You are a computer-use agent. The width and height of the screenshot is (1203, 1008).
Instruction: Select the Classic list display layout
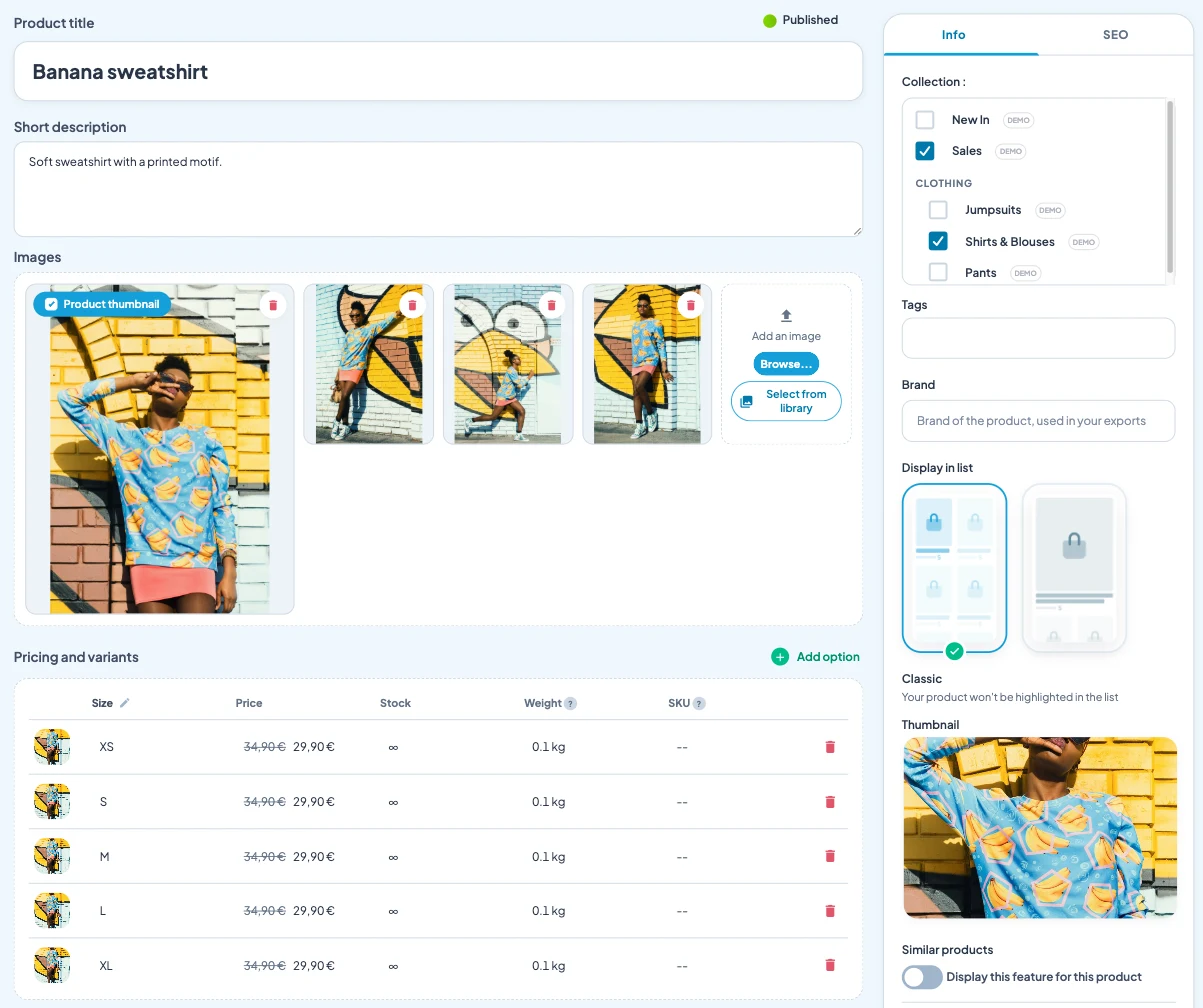tap(954, 568)
